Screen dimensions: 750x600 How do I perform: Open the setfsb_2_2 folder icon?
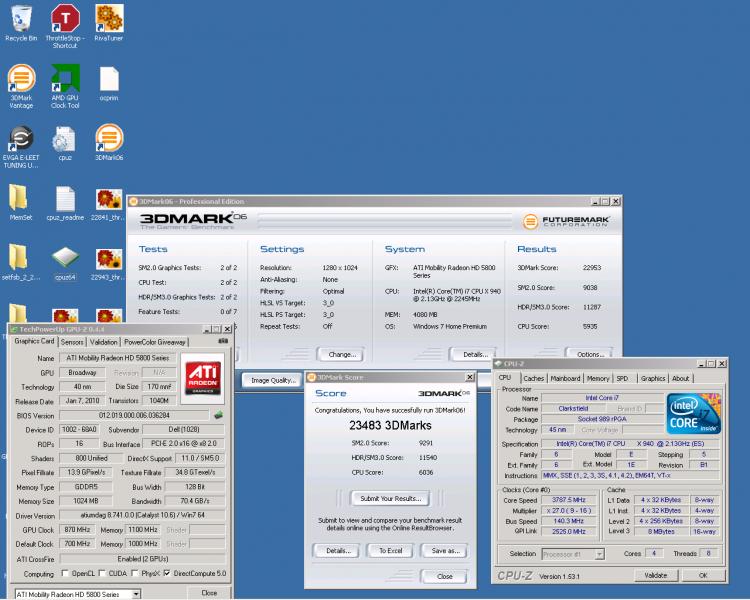click(21, 262)
